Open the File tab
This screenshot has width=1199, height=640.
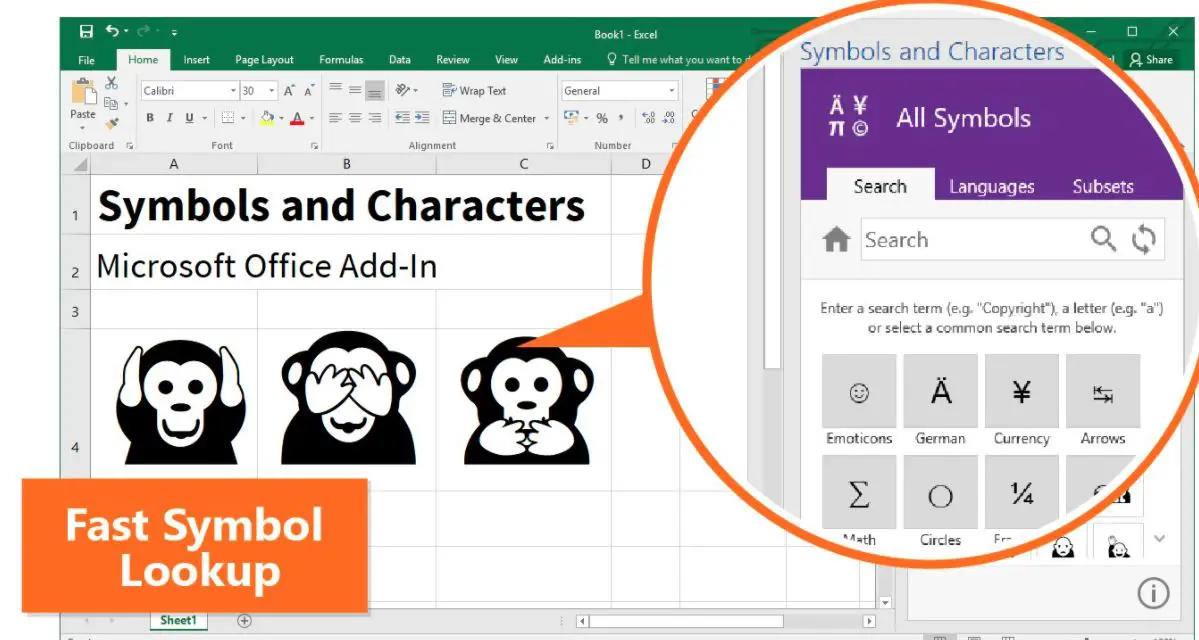pos(86,60)
